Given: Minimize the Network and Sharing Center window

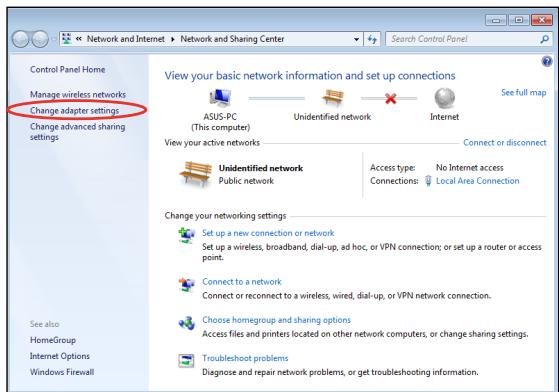Looking at the screenshot, I should 496,20.
